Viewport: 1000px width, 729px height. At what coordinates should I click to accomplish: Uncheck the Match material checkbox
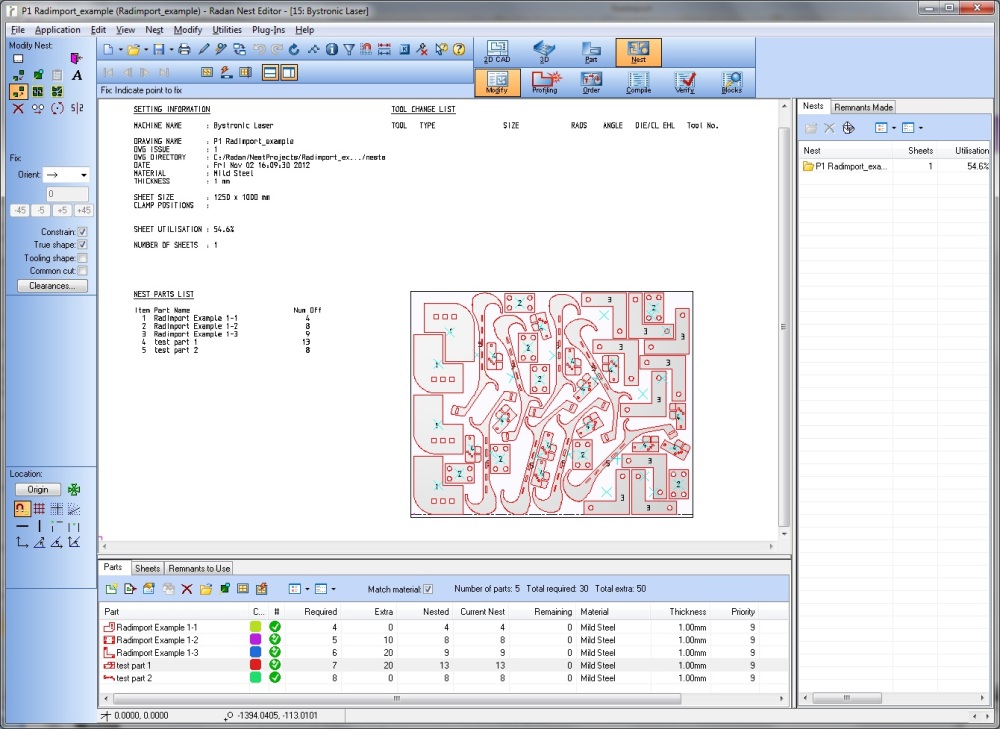429,589
